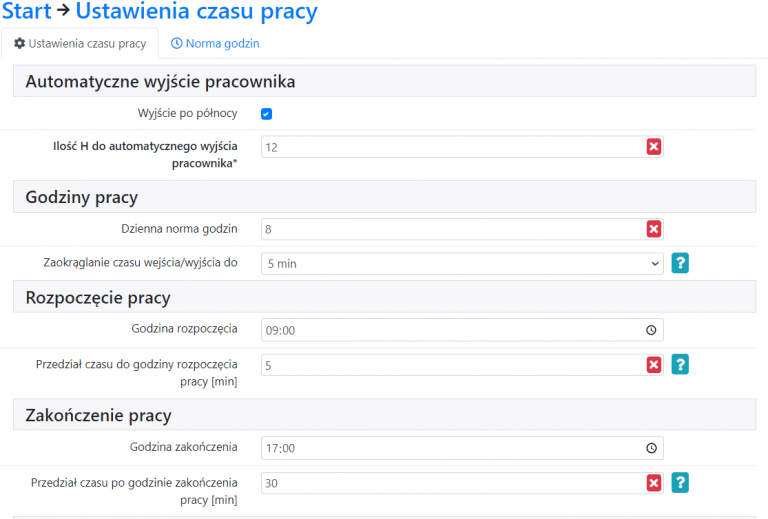The image size is (768, 519).
Task: Uncheck the Wyjście po północy checkbox
Action: click(x=267, y=114)
